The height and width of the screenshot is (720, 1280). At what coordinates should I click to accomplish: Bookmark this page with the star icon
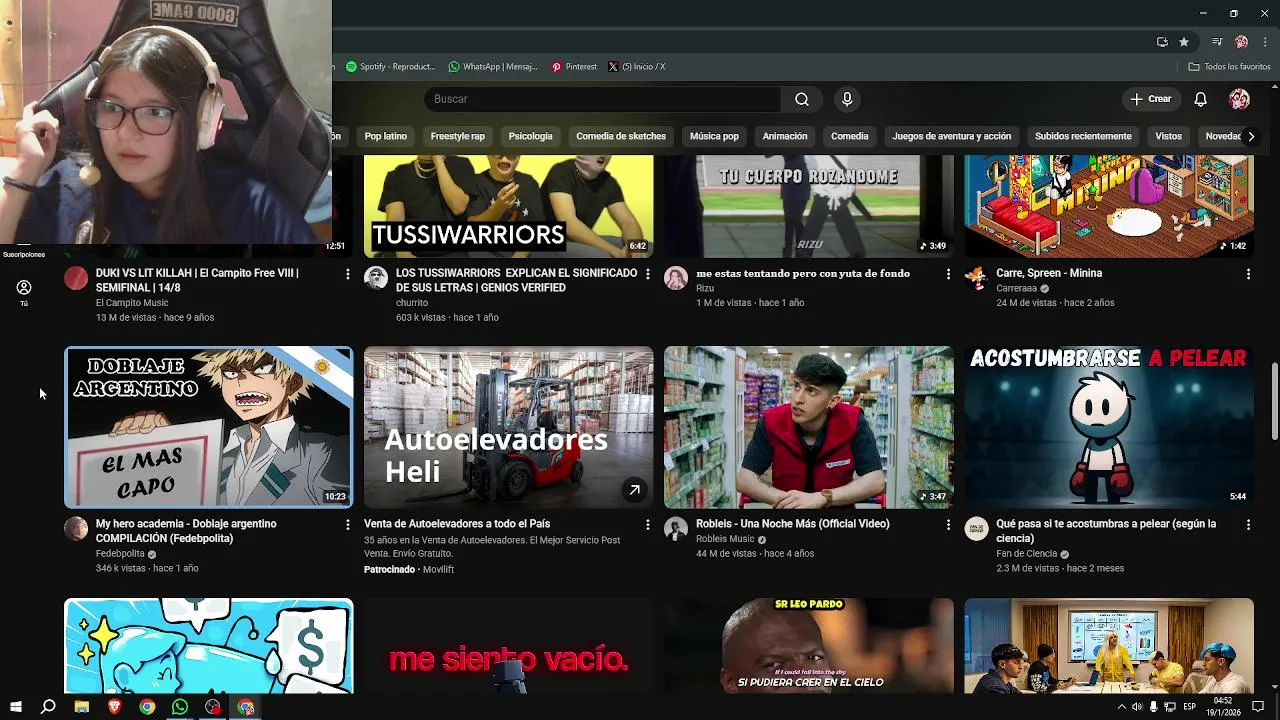click(x=1184, y=42)
